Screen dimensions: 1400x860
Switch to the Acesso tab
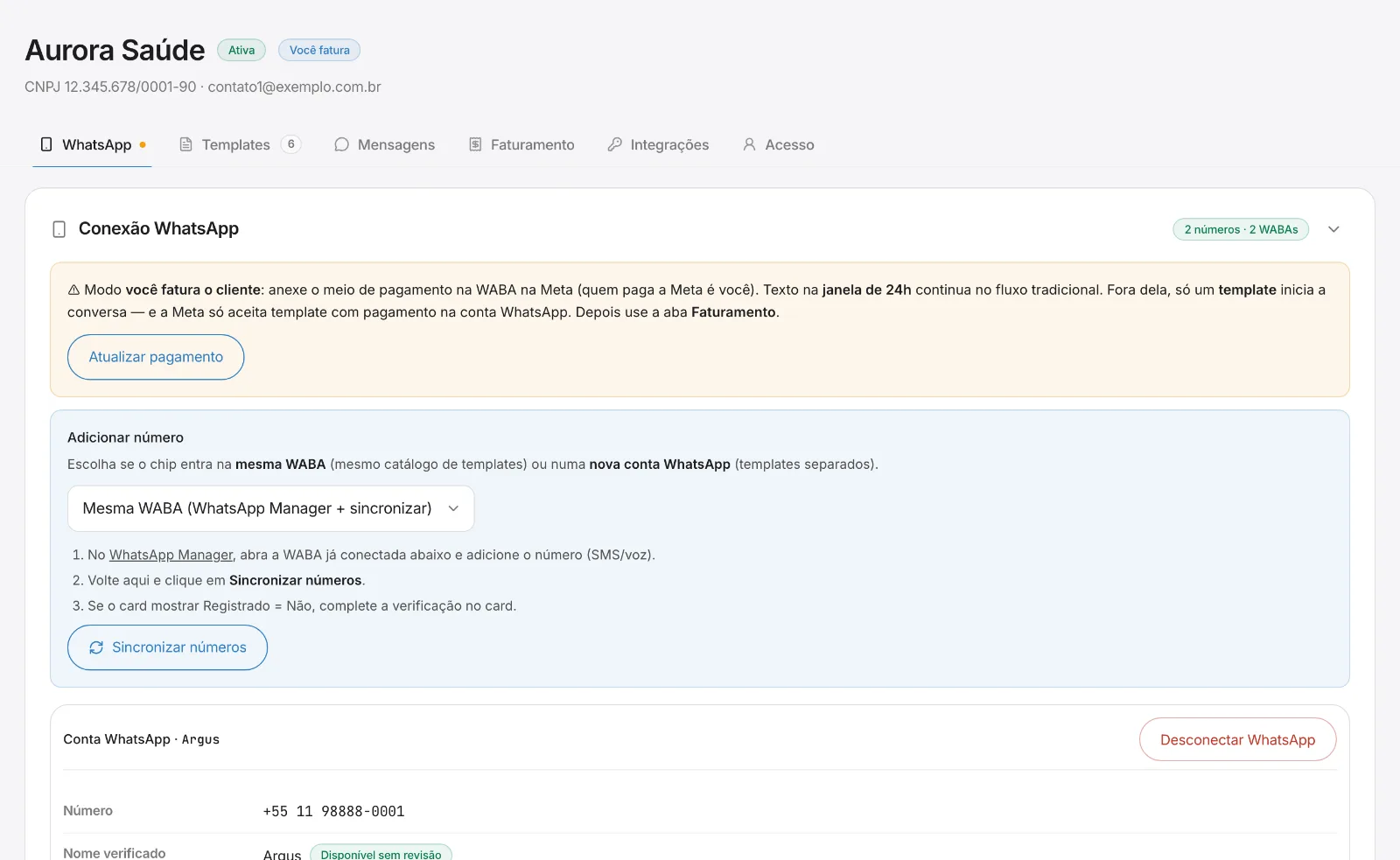click(x=778, y=144)
